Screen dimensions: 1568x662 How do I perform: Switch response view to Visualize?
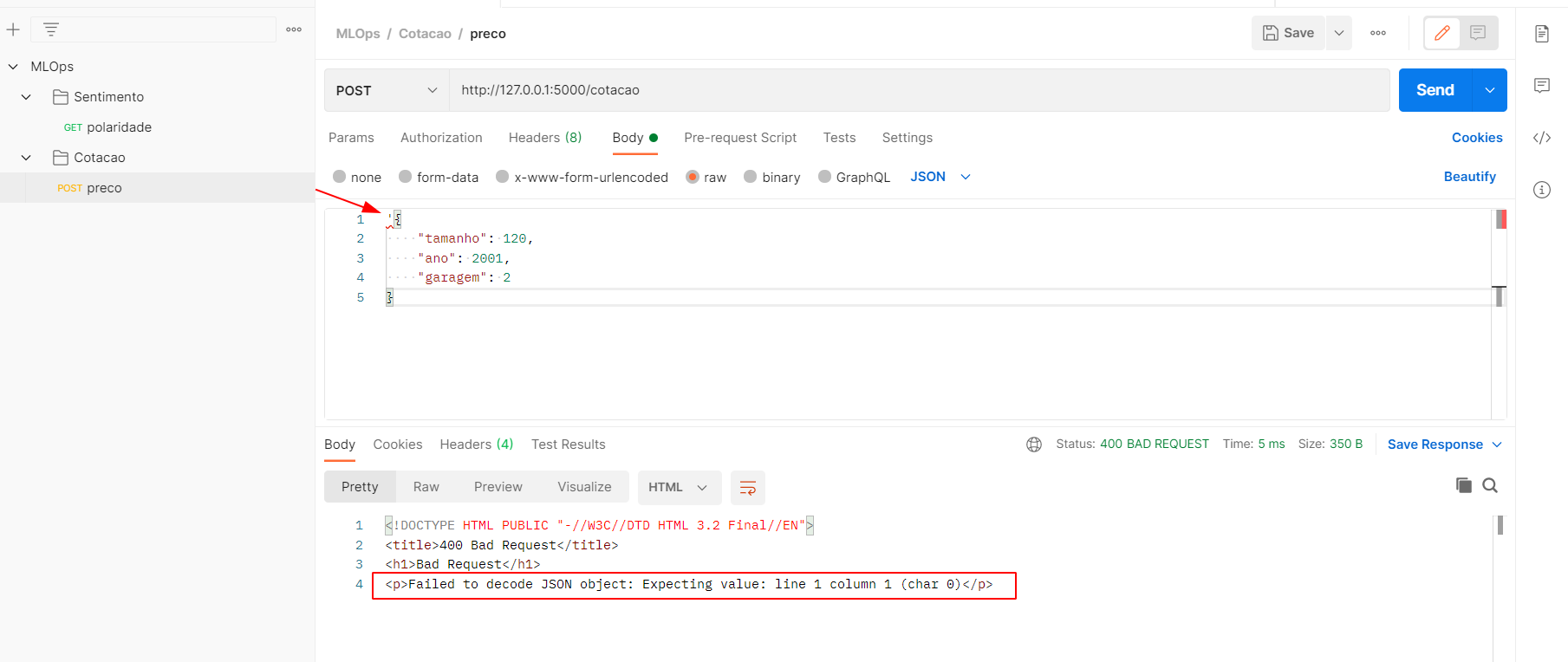[584, 487]
